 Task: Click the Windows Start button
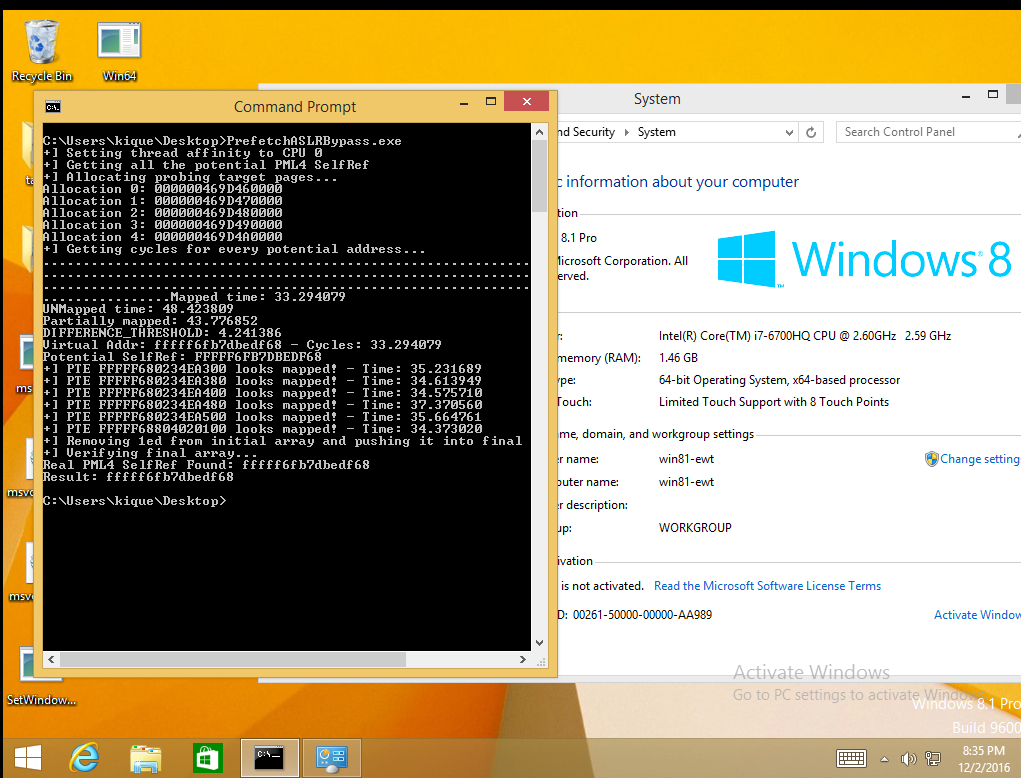point(27,758)
